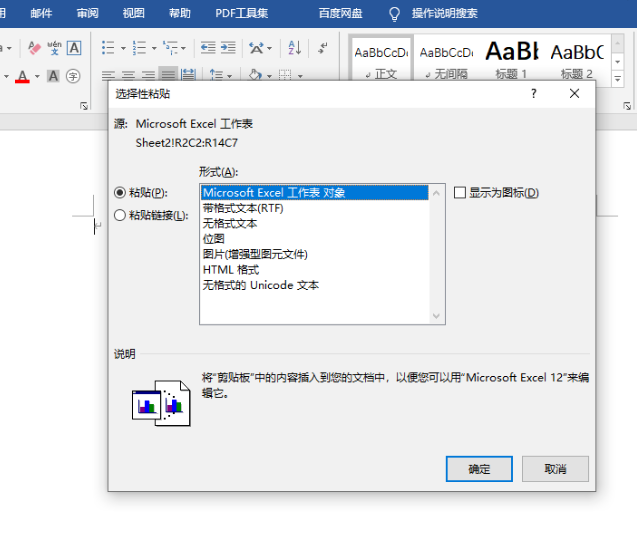Click the enclosed character icon

tap(73, 76)
